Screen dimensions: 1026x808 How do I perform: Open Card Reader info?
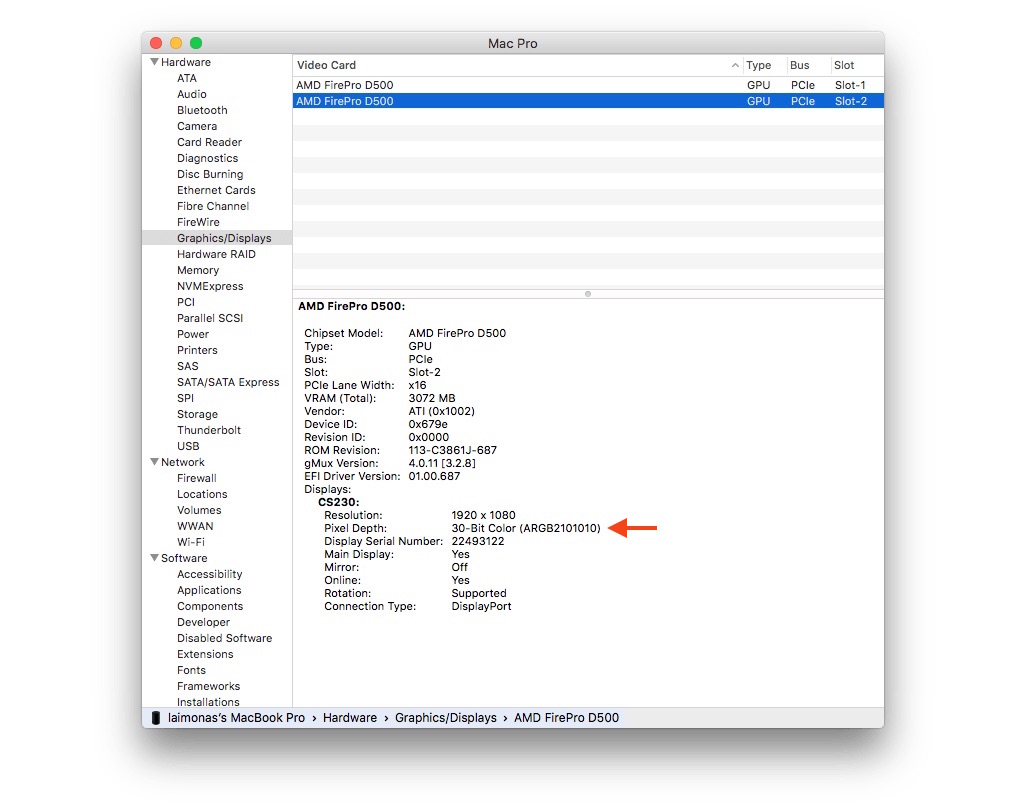209,142
